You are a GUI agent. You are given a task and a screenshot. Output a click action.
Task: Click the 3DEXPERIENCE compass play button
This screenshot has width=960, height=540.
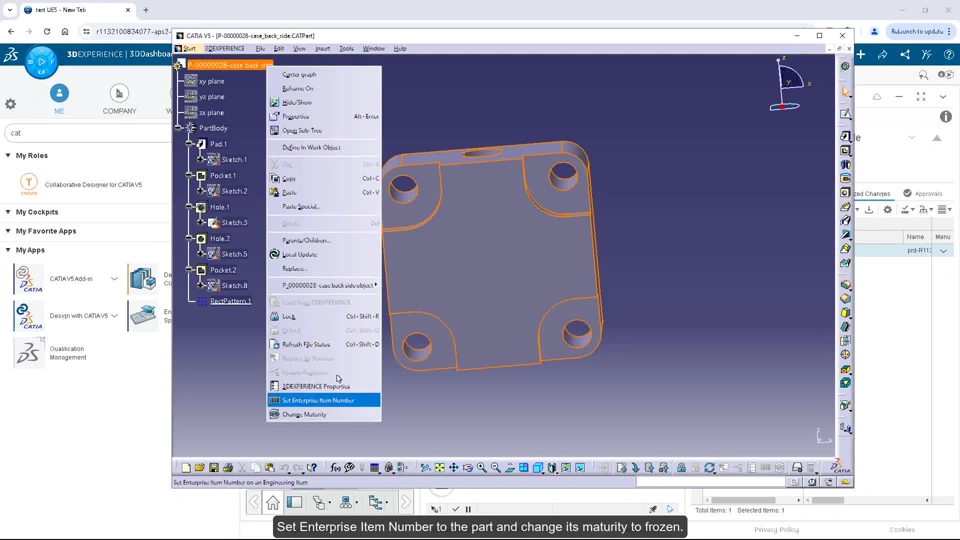[x=41, y=61]
